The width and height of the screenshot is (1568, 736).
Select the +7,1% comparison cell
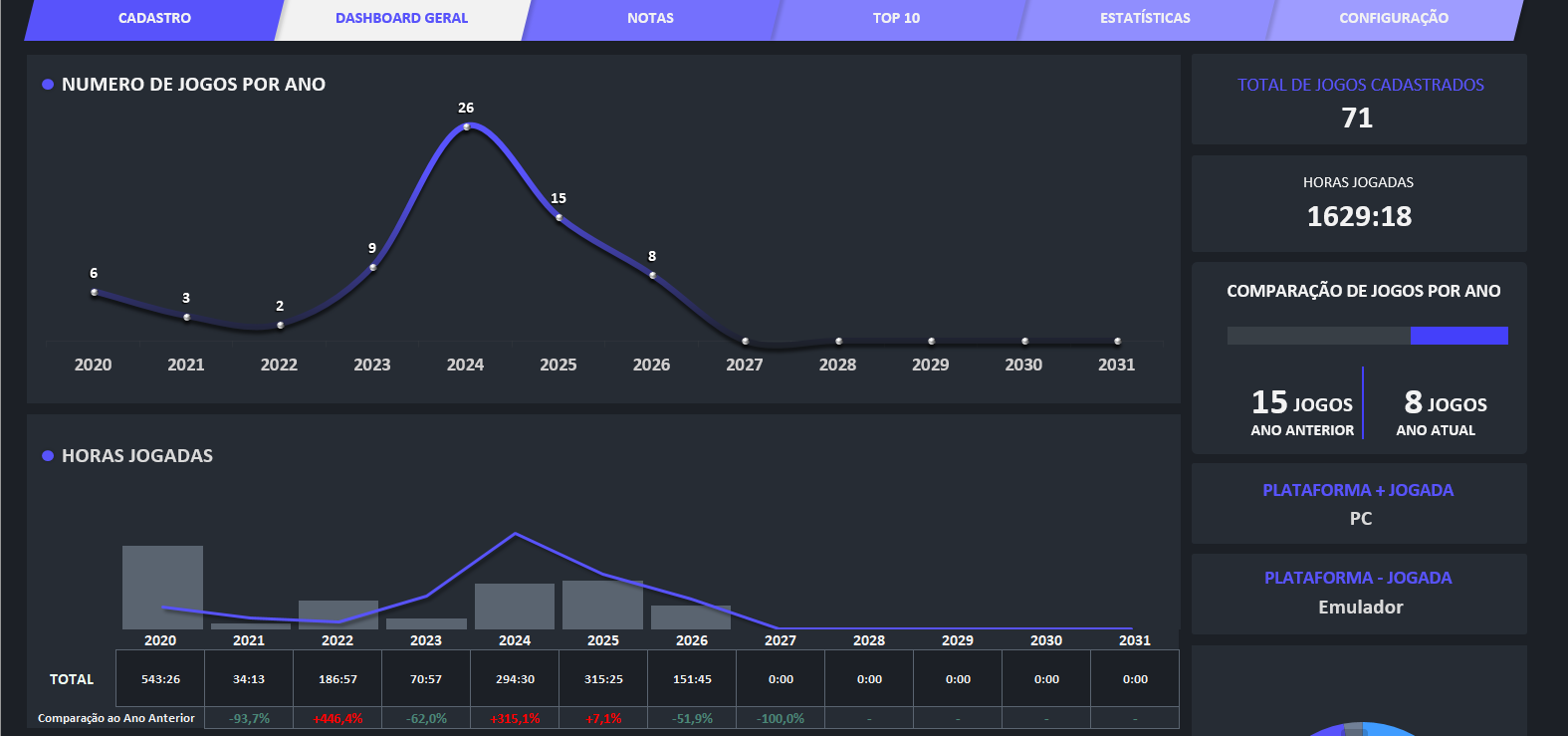coord(603,718)
